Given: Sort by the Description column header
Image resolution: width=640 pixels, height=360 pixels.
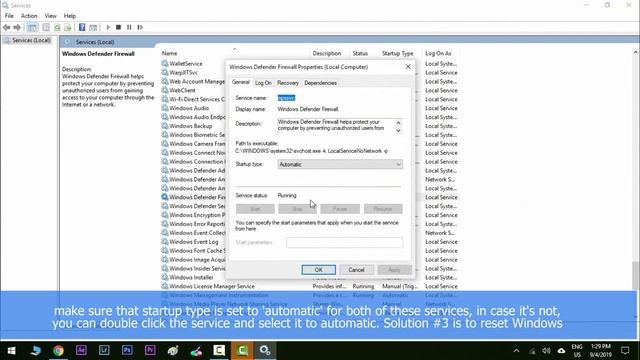Looking at the screenshot, I should click(x=327, y=53).
